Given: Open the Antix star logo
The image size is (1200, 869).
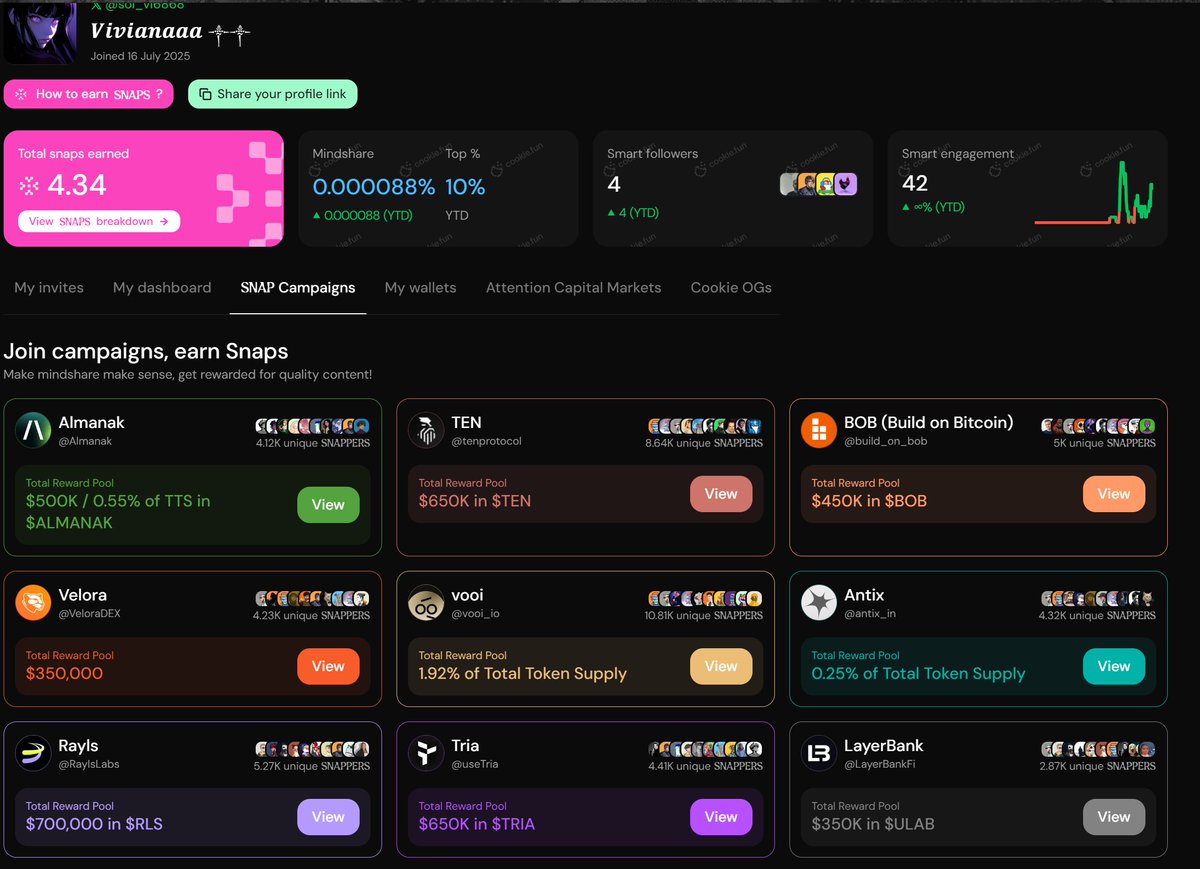Looking at the screenshot, I should coord(819,603).
